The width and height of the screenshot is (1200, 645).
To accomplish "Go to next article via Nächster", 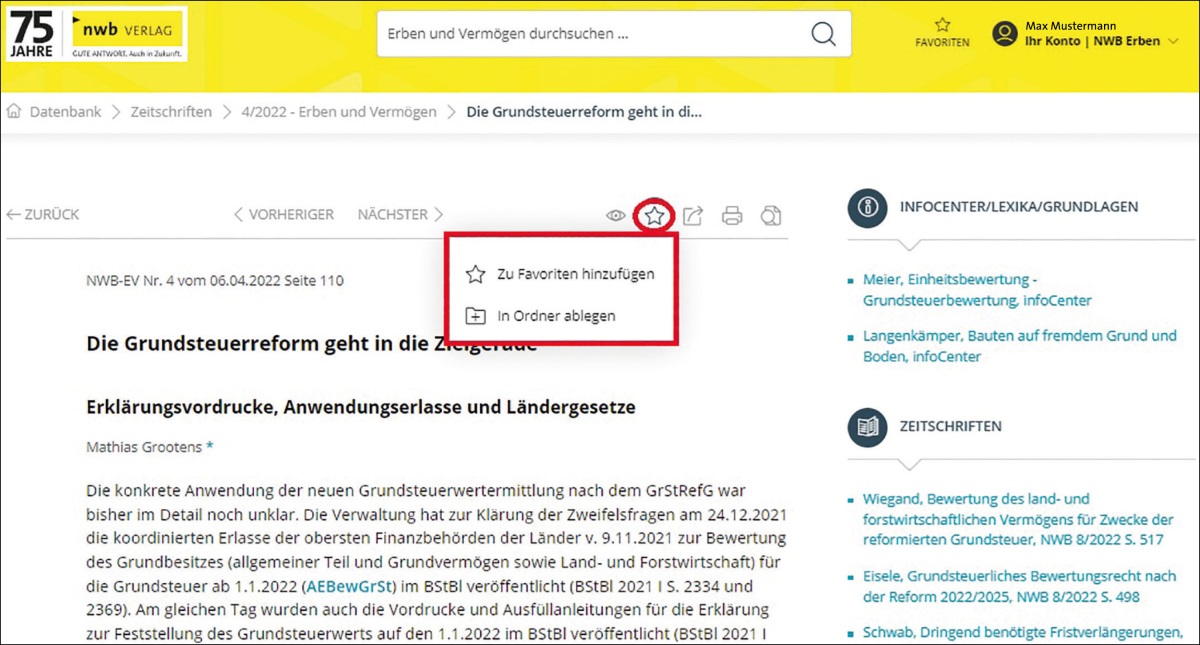I will pyautogui.click(x=400, y=215).
